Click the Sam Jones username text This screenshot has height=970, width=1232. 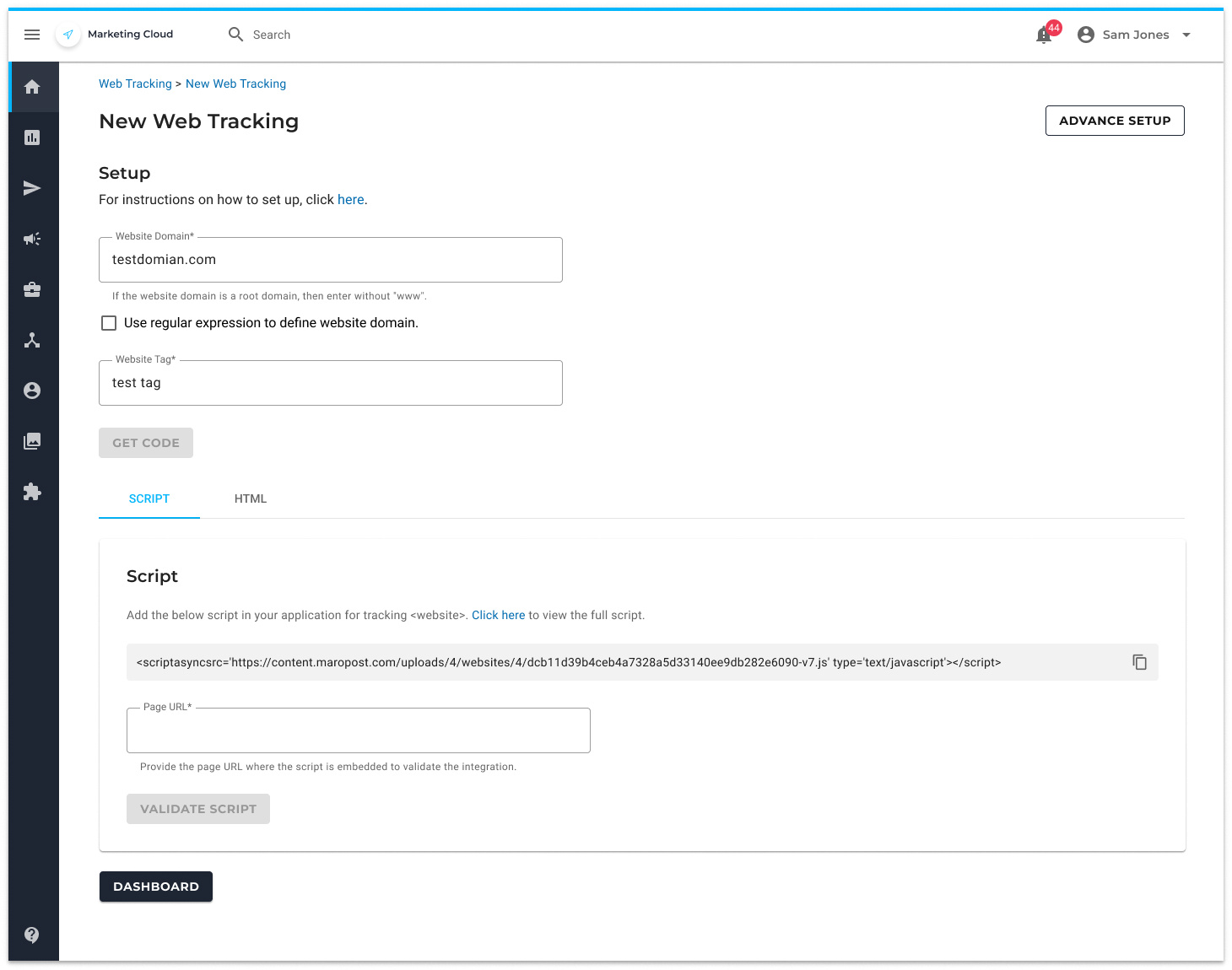(1136, 35)
